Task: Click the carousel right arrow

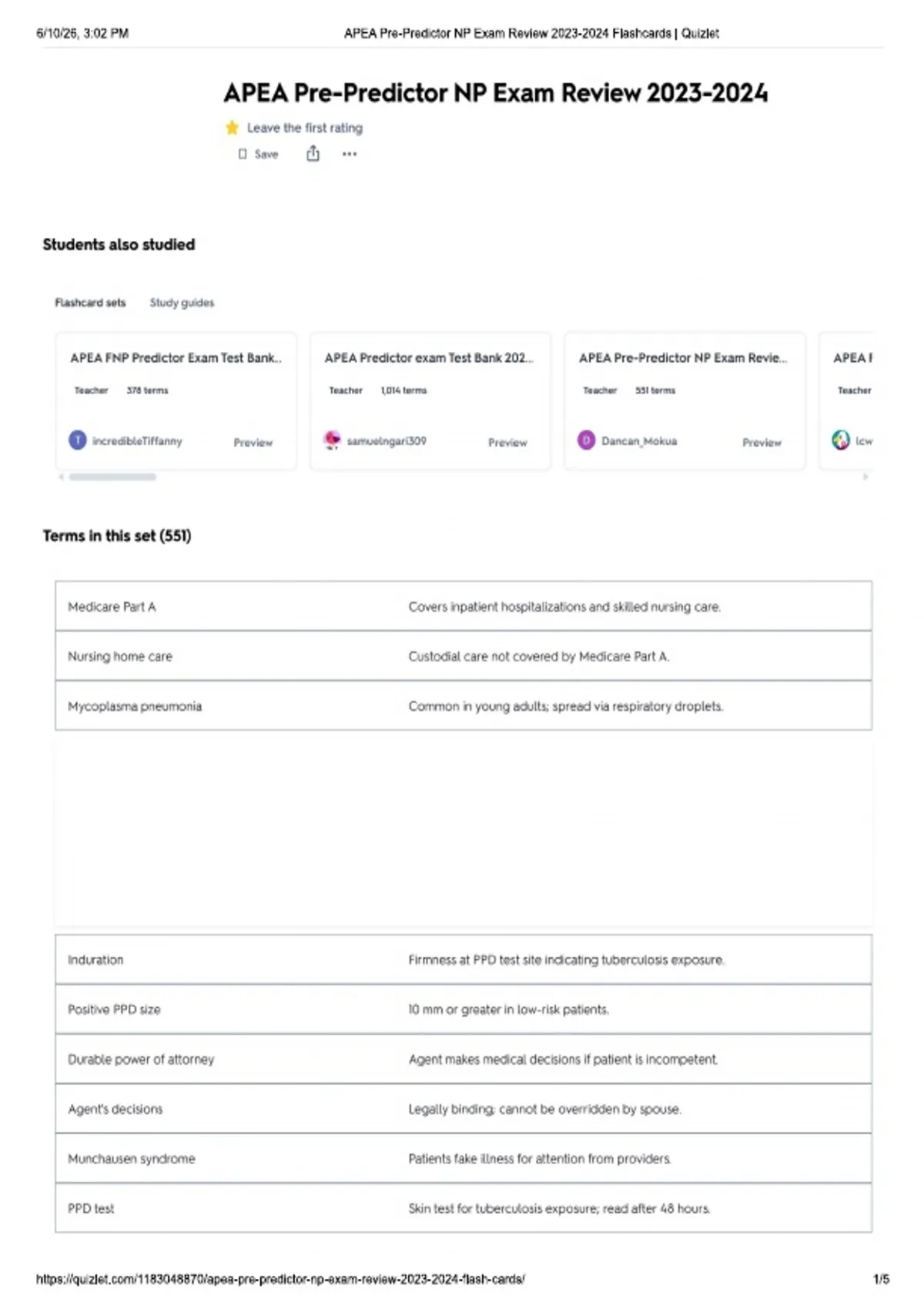Action: click(x=865, y=477)
